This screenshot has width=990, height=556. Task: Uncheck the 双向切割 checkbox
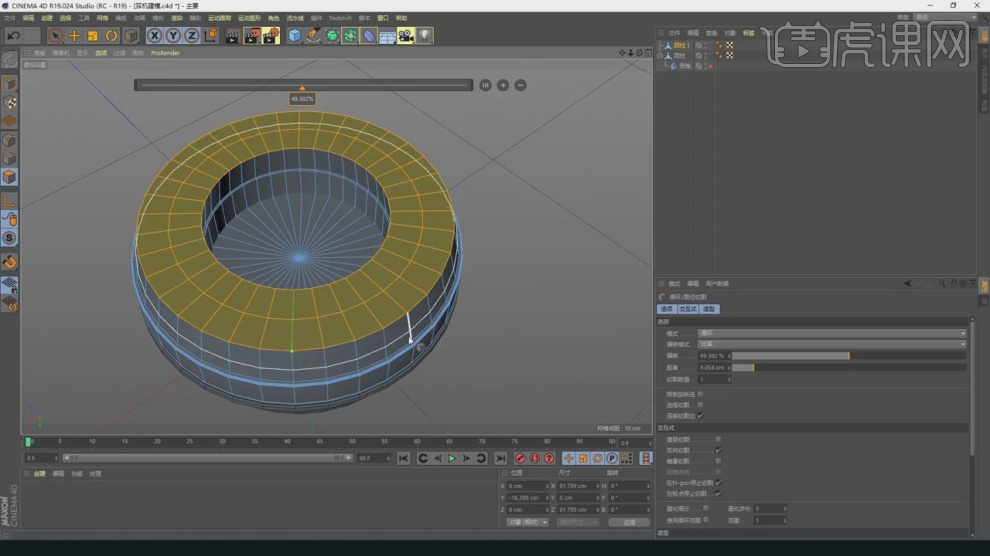pos(718,450)
